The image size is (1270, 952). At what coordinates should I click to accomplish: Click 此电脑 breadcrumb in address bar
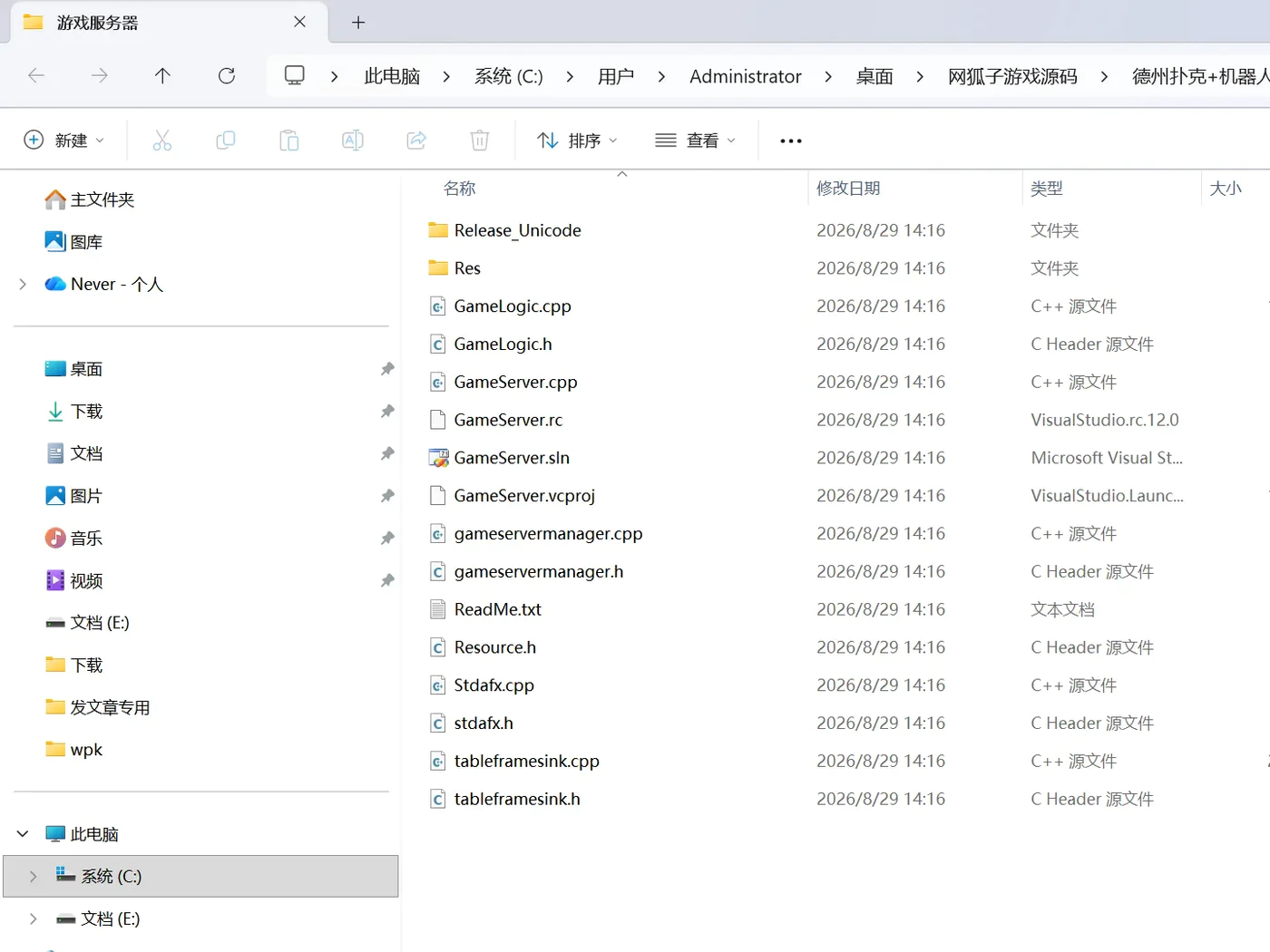click(x=392, y=77)
